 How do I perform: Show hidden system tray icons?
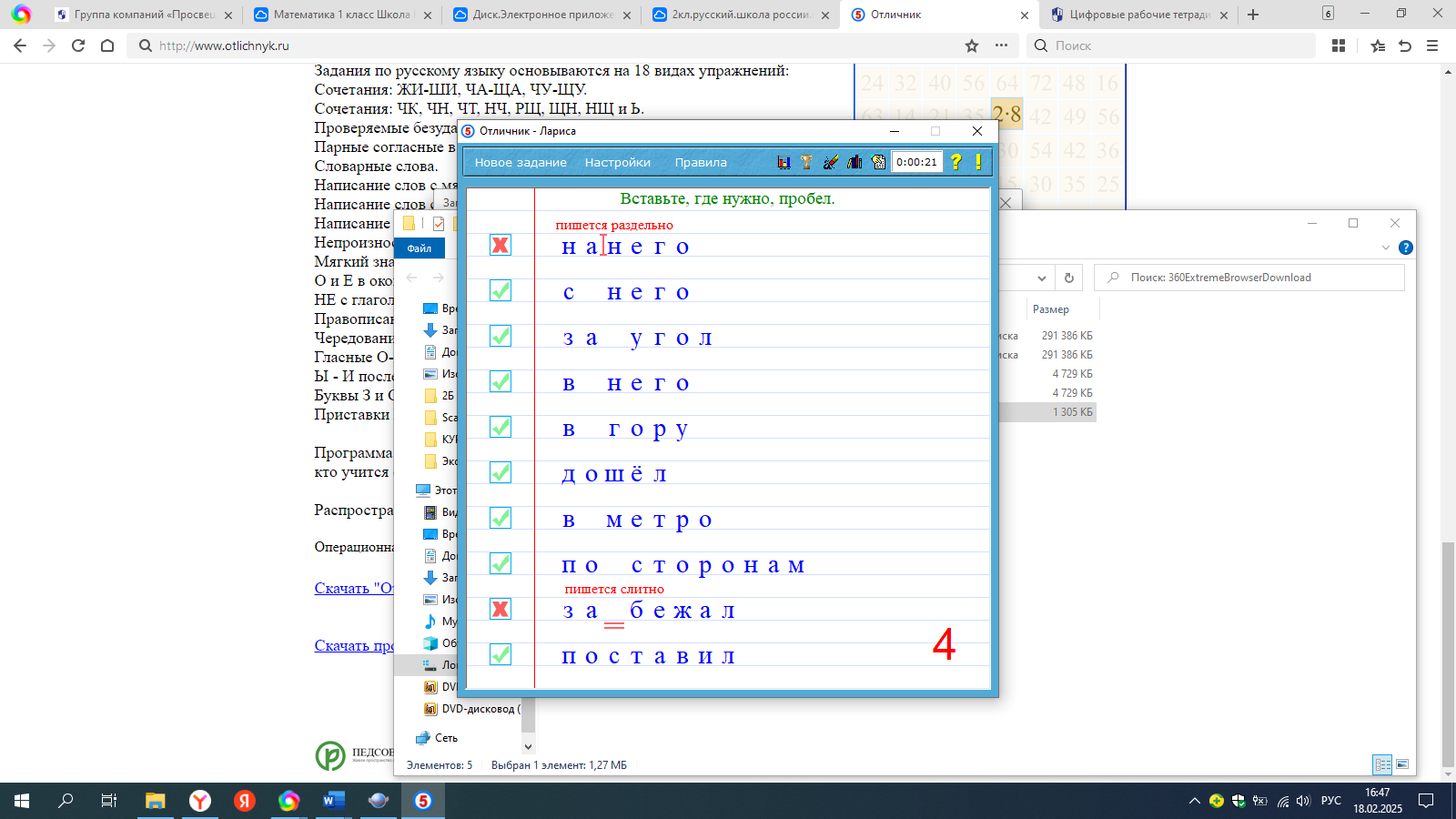[1194, 801]
